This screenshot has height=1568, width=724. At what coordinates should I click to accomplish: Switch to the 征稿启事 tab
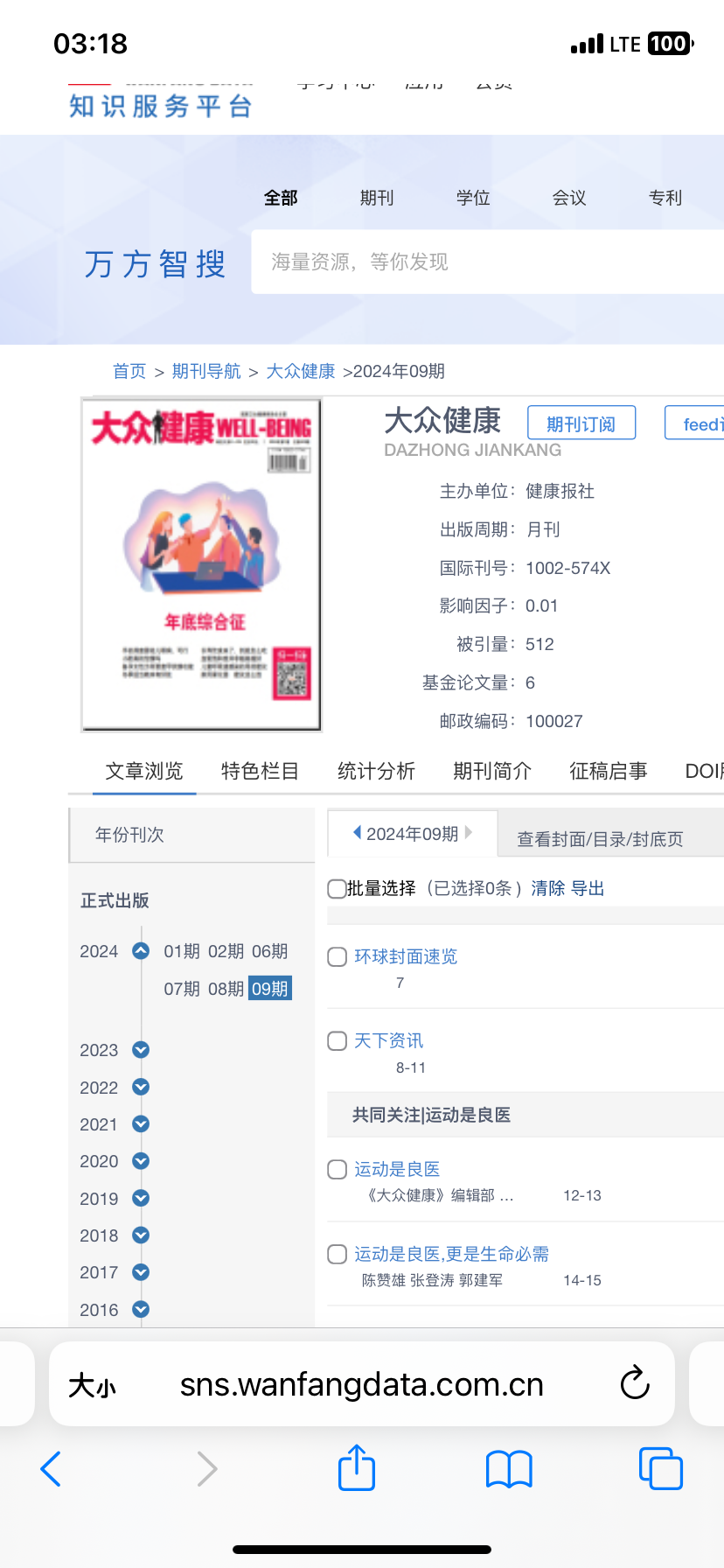pos(609,771)
